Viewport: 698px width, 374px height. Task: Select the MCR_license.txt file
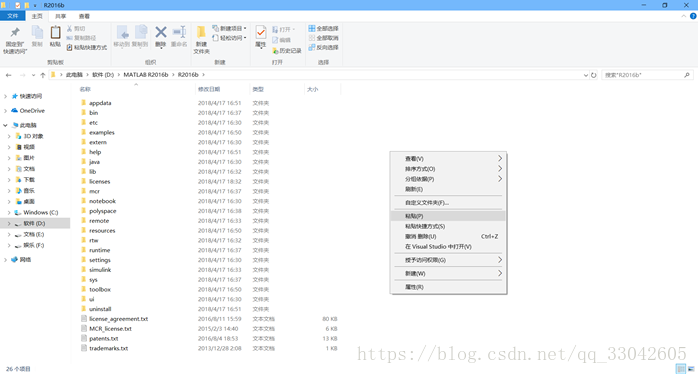[x=209, y=329]
